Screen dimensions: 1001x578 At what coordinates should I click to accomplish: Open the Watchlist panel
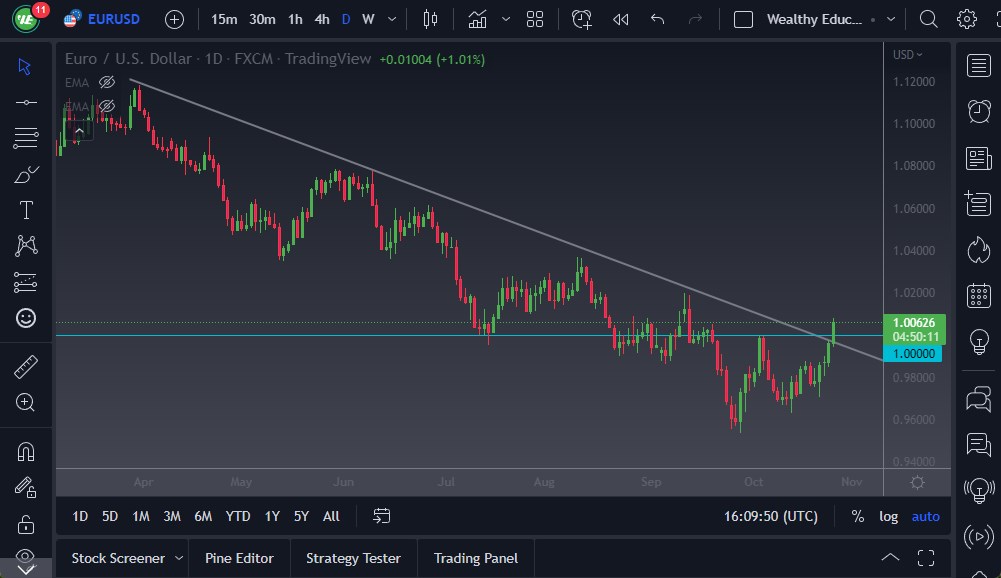point(977,64)
